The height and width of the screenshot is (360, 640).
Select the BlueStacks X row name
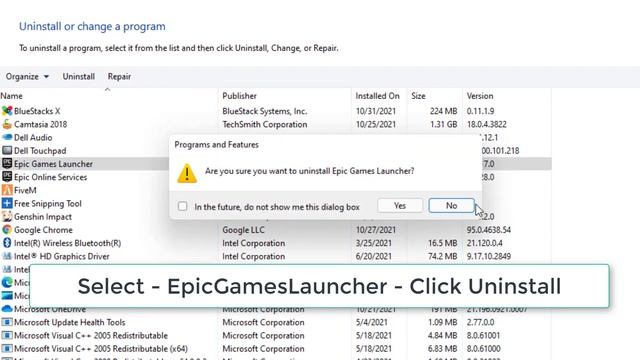(37, 111)
